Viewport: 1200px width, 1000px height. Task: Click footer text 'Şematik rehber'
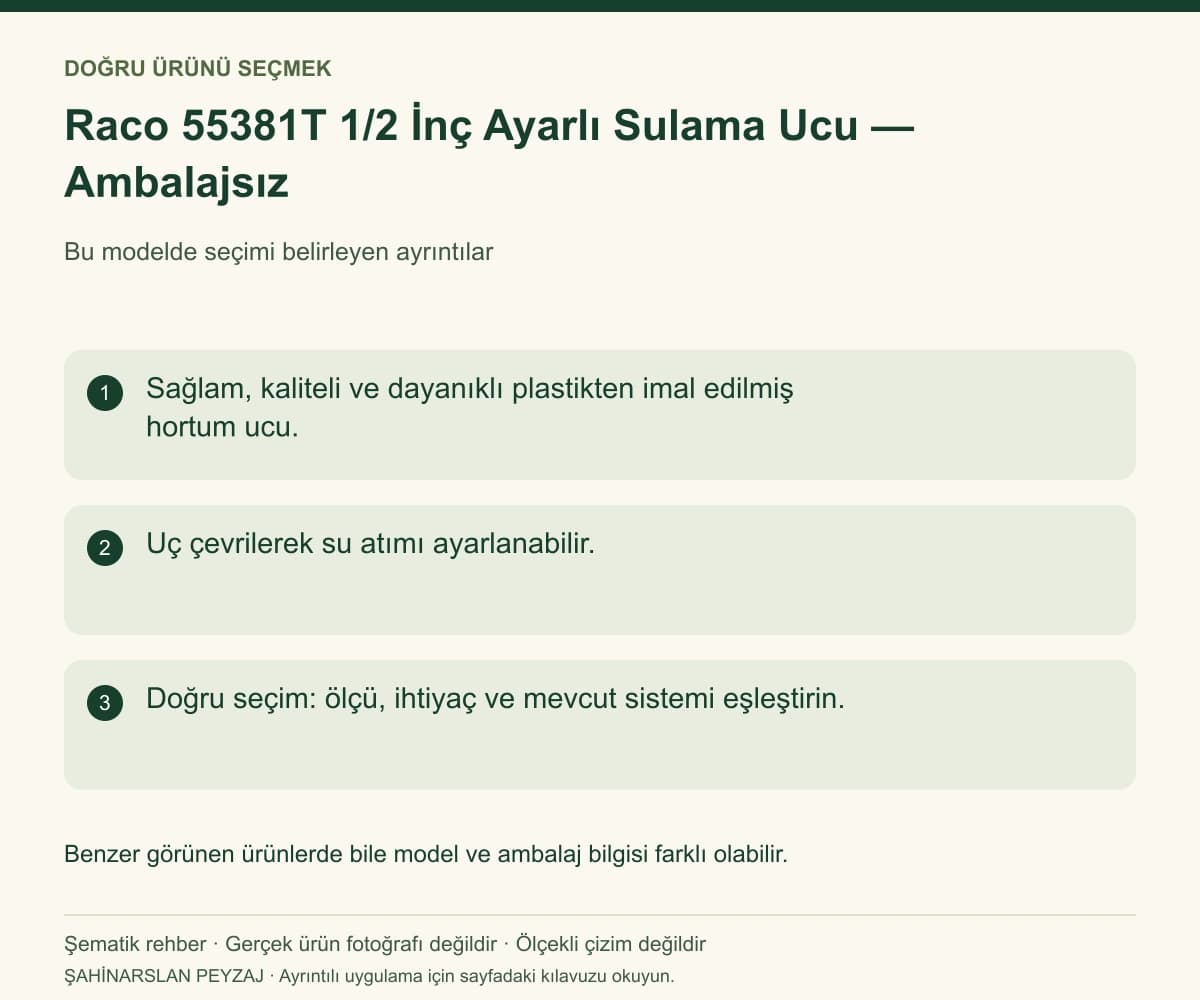coord(135,944)
